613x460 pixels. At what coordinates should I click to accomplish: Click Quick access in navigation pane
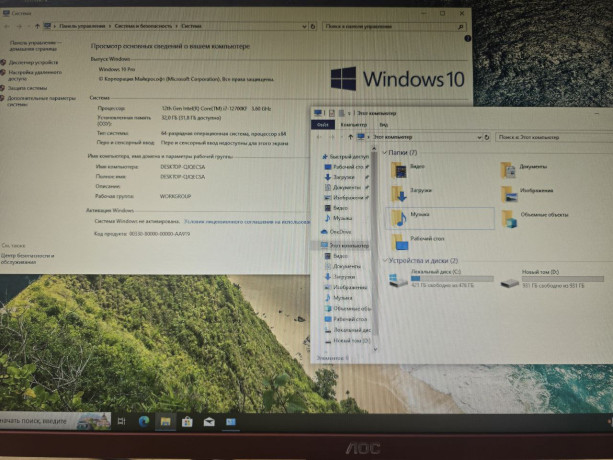346,157
